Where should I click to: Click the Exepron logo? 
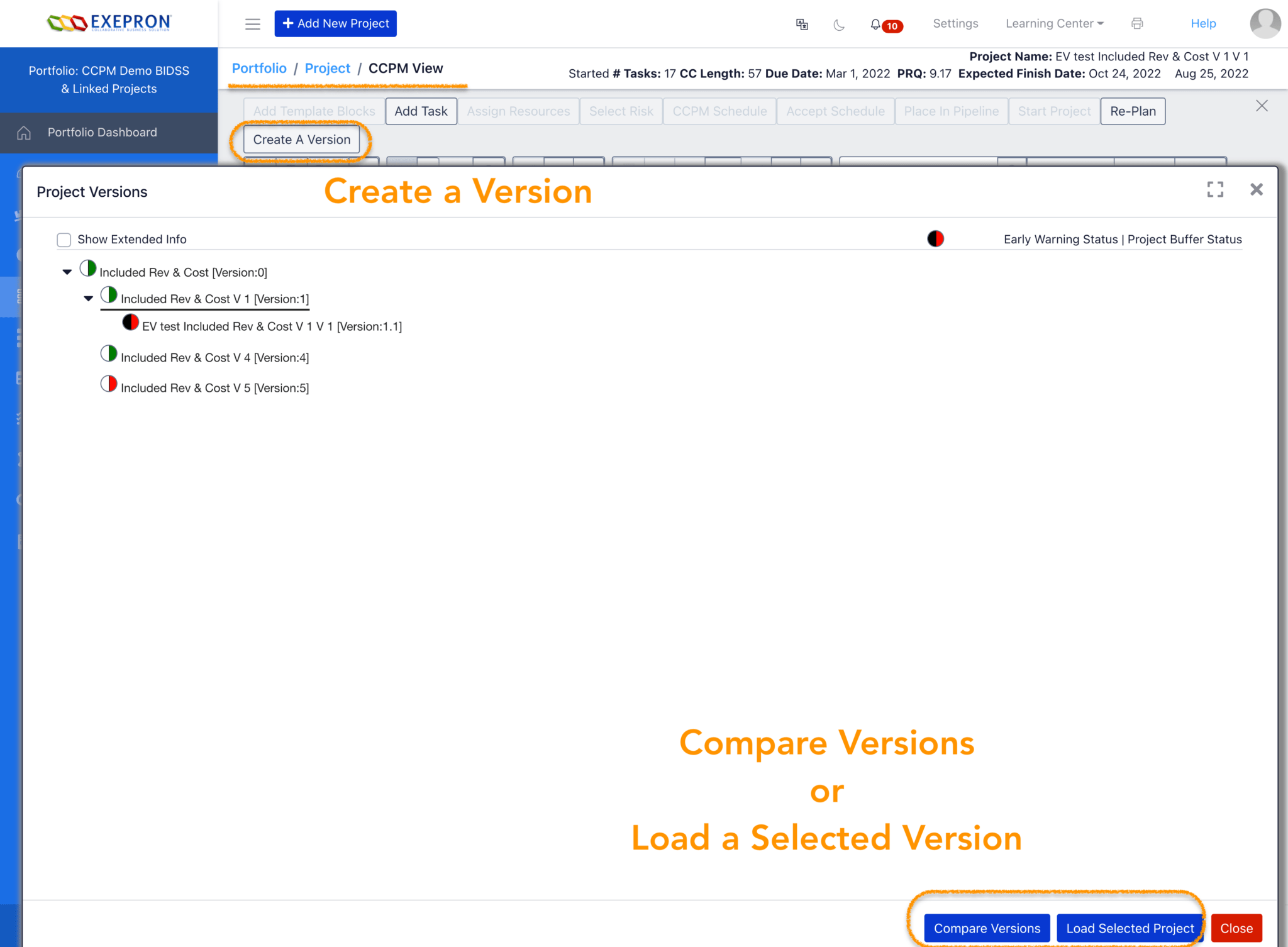[109, 23]
